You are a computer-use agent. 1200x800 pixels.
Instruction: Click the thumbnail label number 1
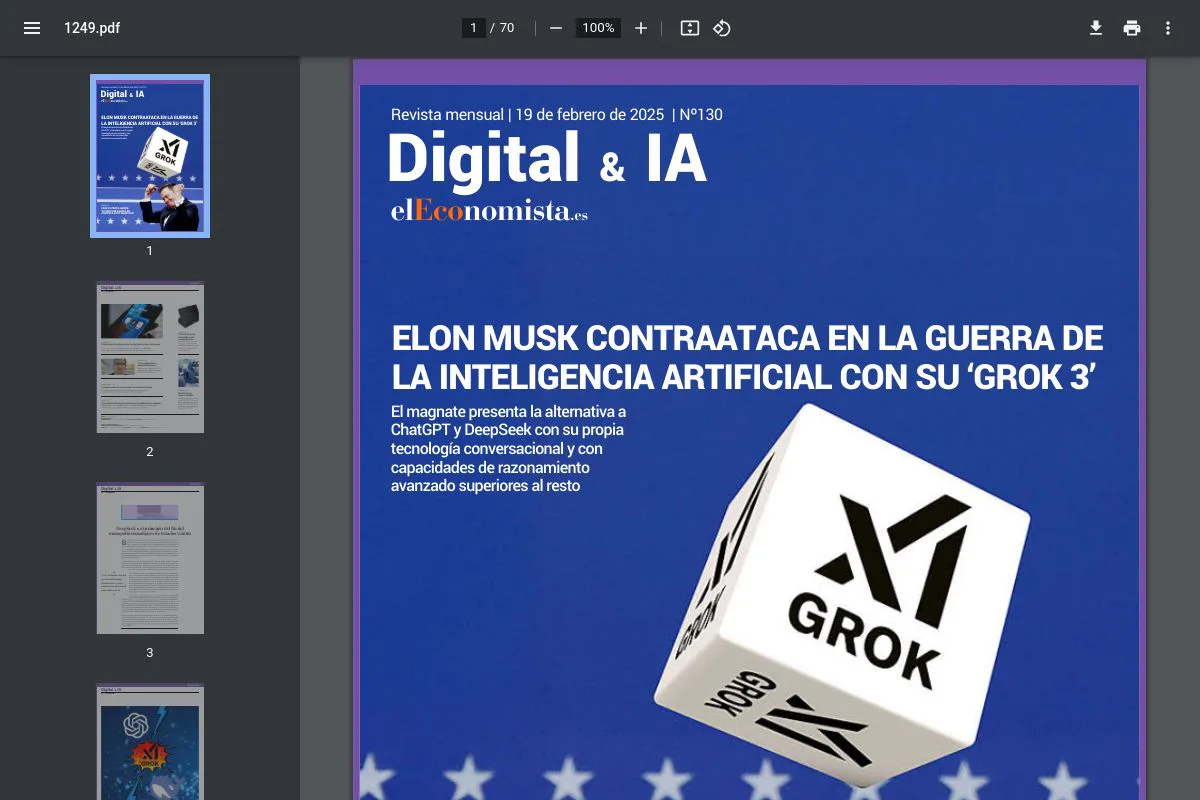[150, 251]
